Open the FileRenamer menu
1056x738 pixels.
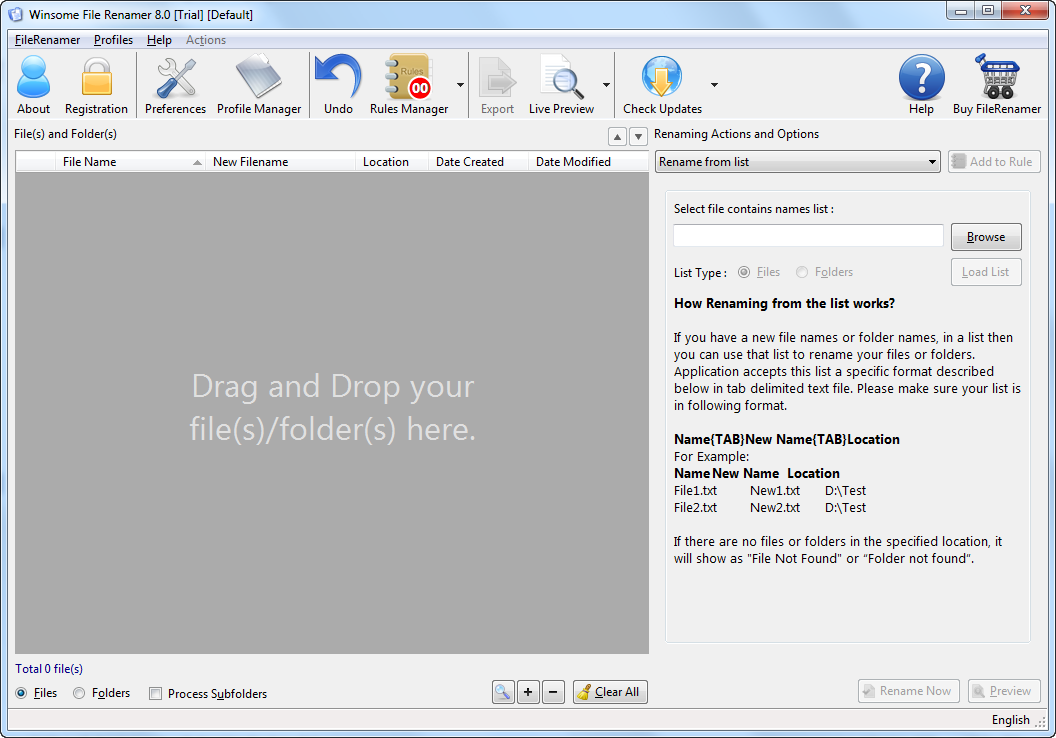(47, 40)
